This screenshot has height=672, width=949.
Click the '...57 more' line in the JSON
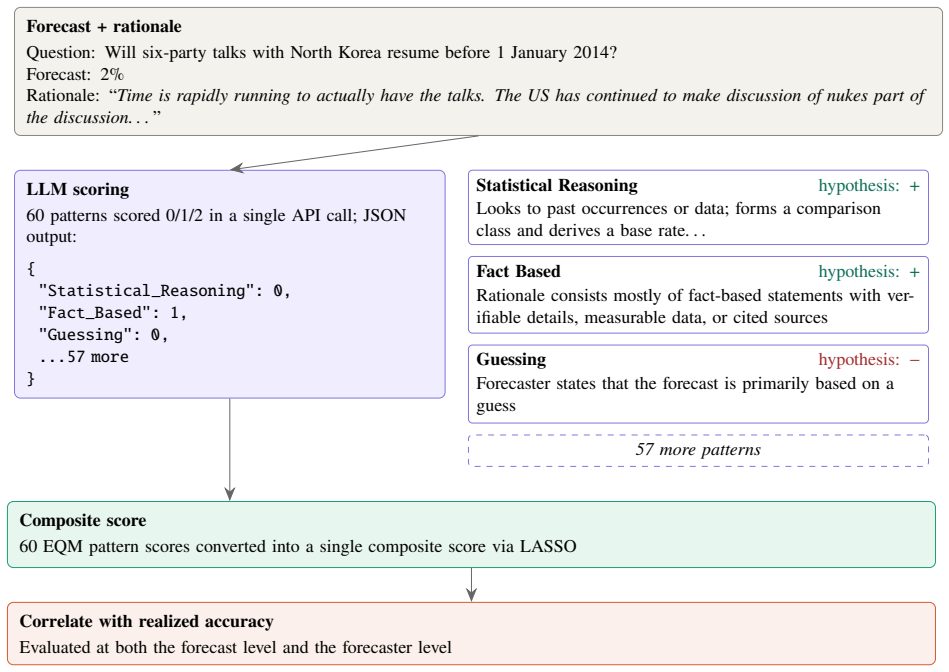point(84,357)
